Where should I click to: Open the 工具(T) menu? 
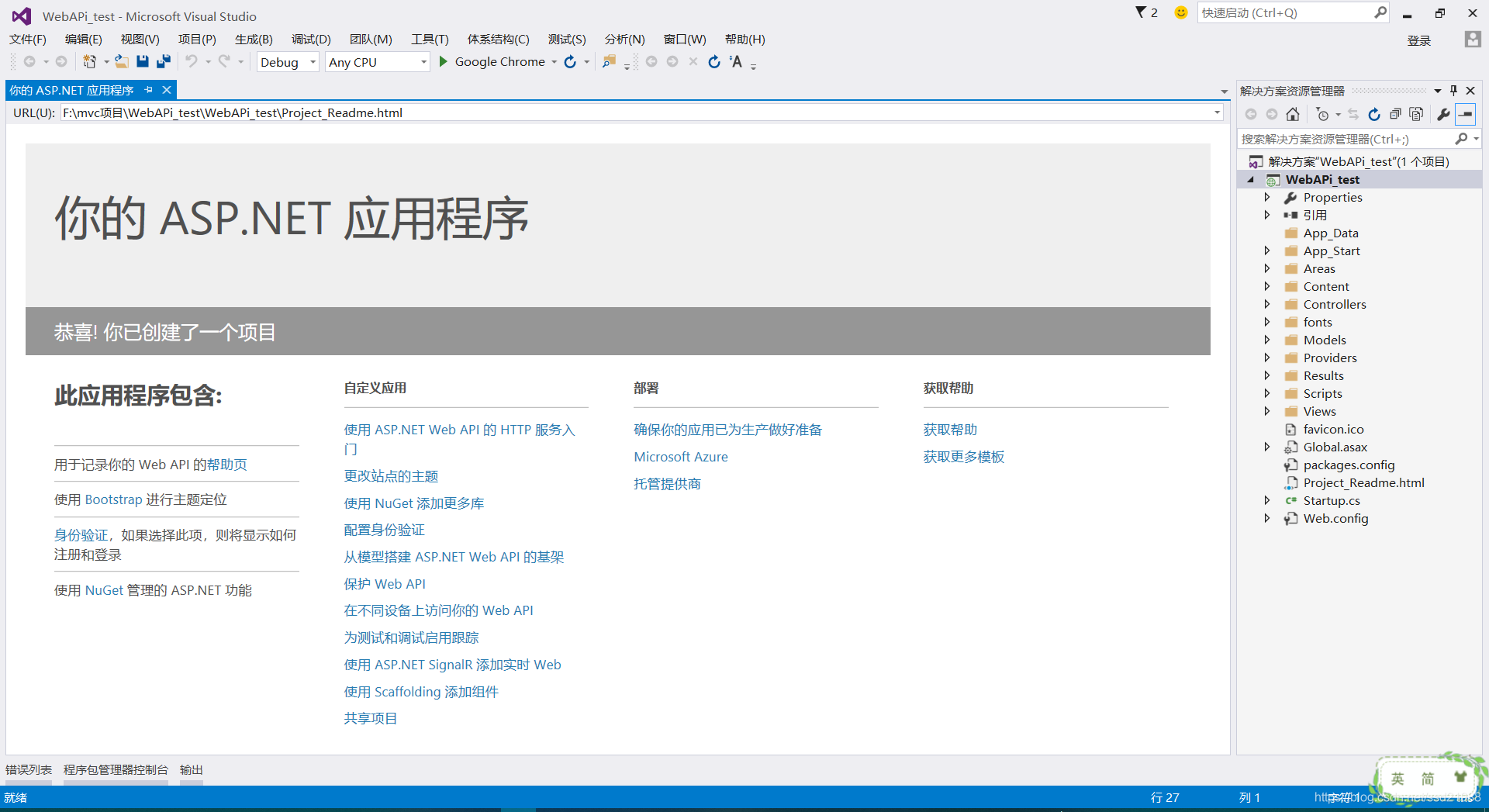pyautogui.click(x=430, y=39)
